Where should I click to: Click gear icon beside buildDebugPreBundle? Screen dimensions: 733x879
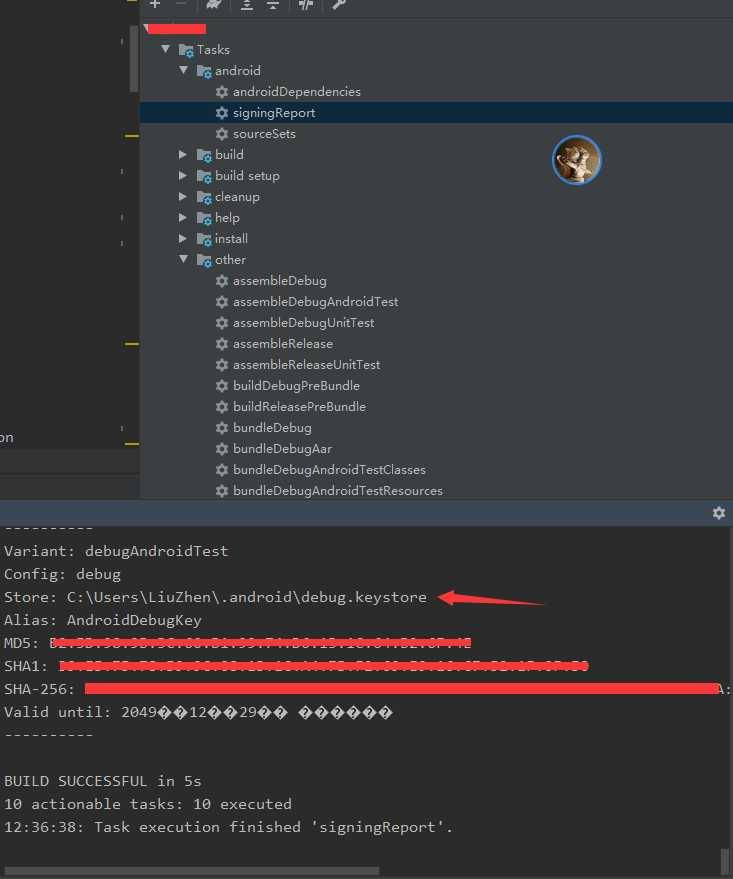[x=222, y=386]
